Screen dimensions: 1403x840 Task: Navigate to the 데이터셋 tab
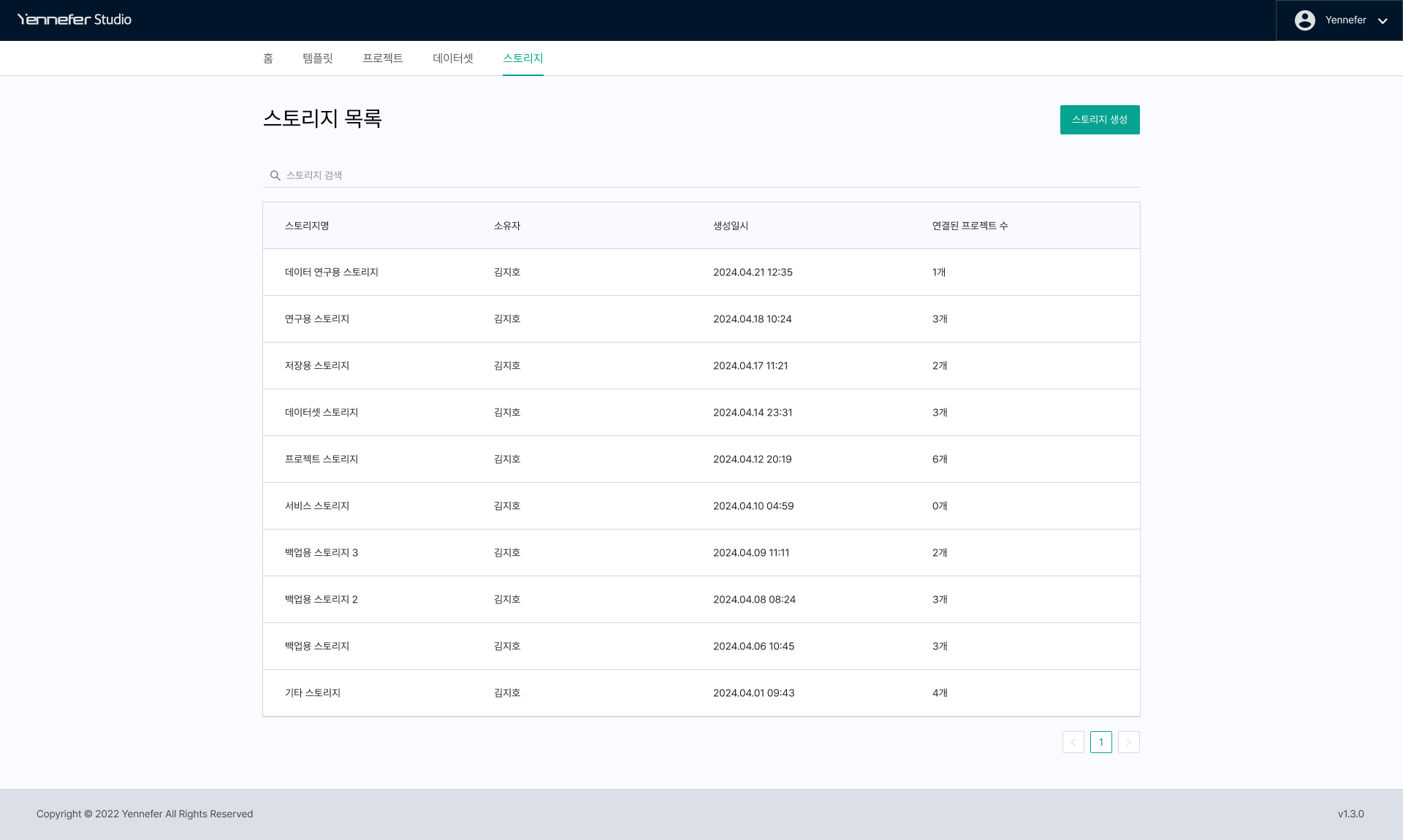452,58
